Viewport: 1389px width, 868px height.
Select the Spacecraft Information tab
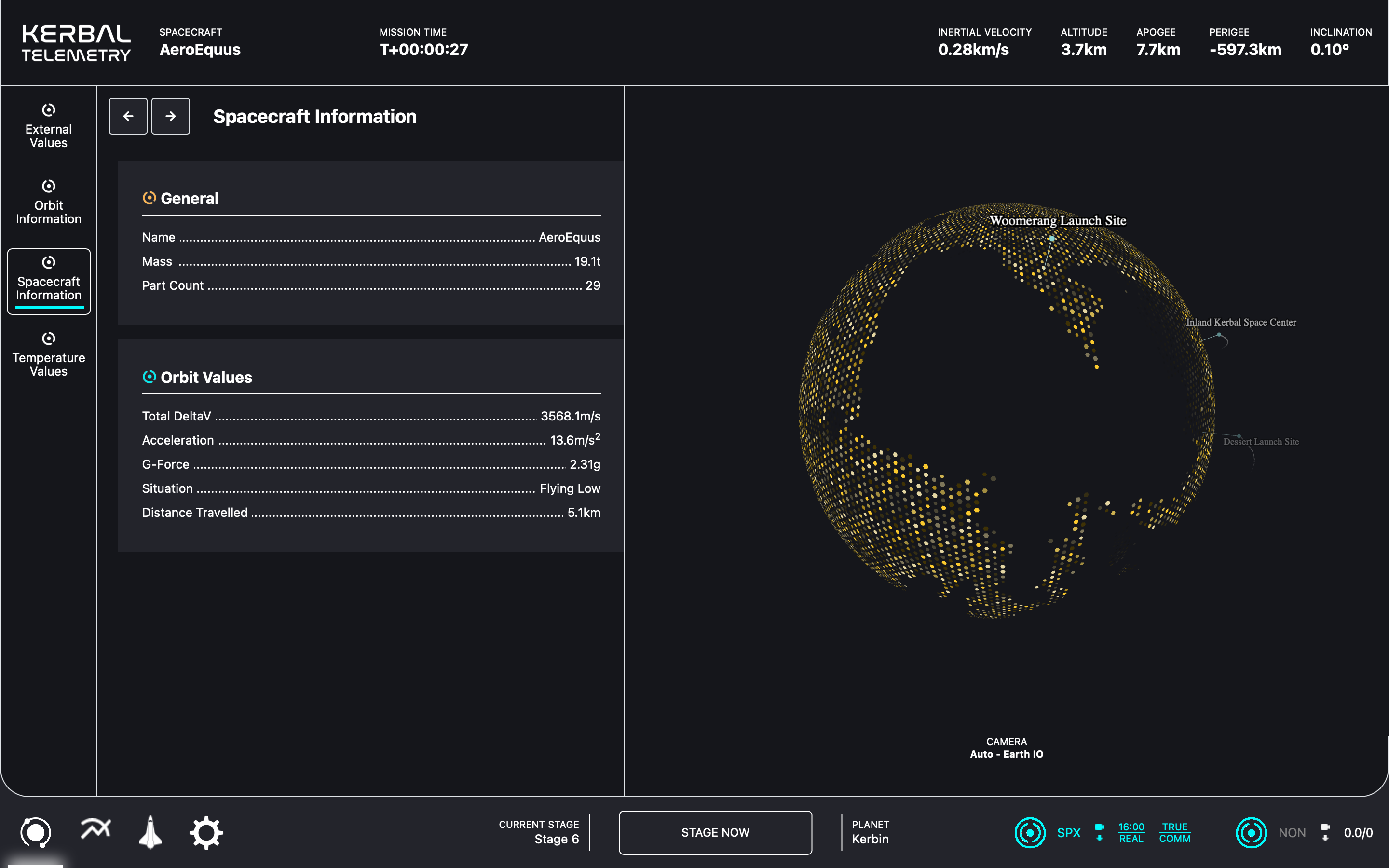49,281
